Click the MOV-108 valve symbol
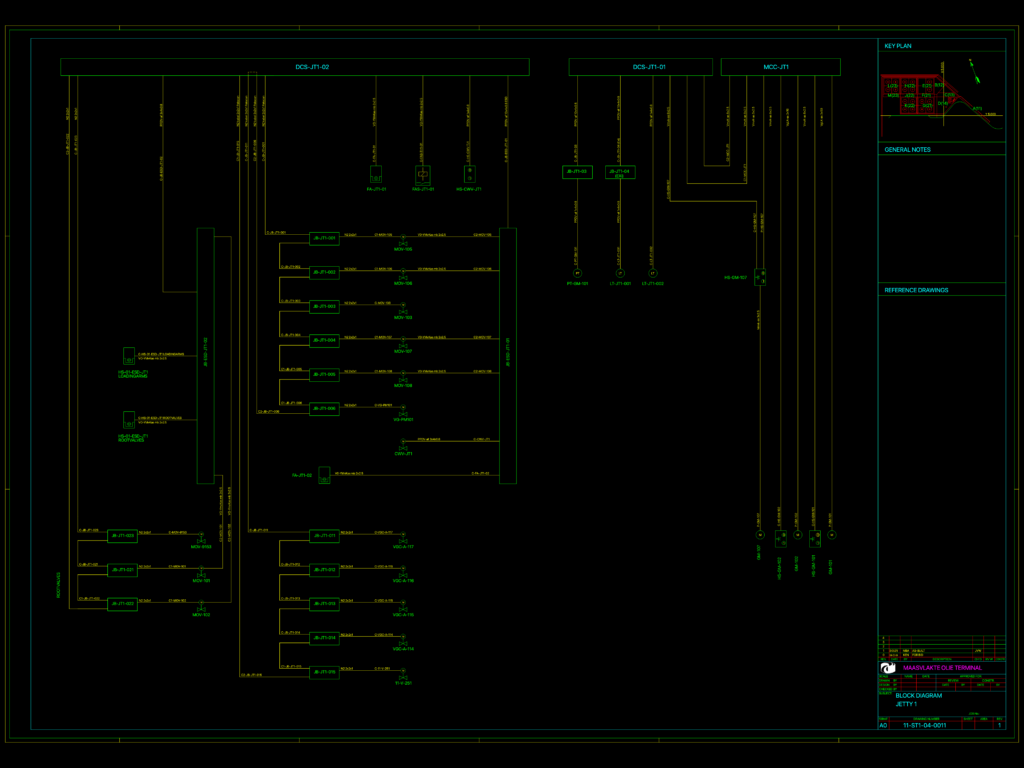This screenshot has height=768, width=1024. coord(403,376)
